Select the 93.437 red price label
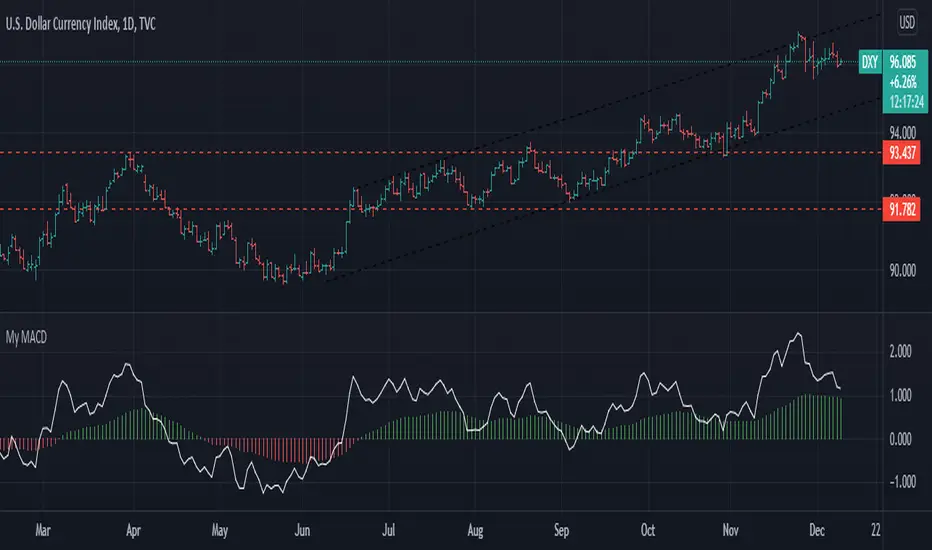This screenshot has width=932, height=550. click(x=902, y=153)
